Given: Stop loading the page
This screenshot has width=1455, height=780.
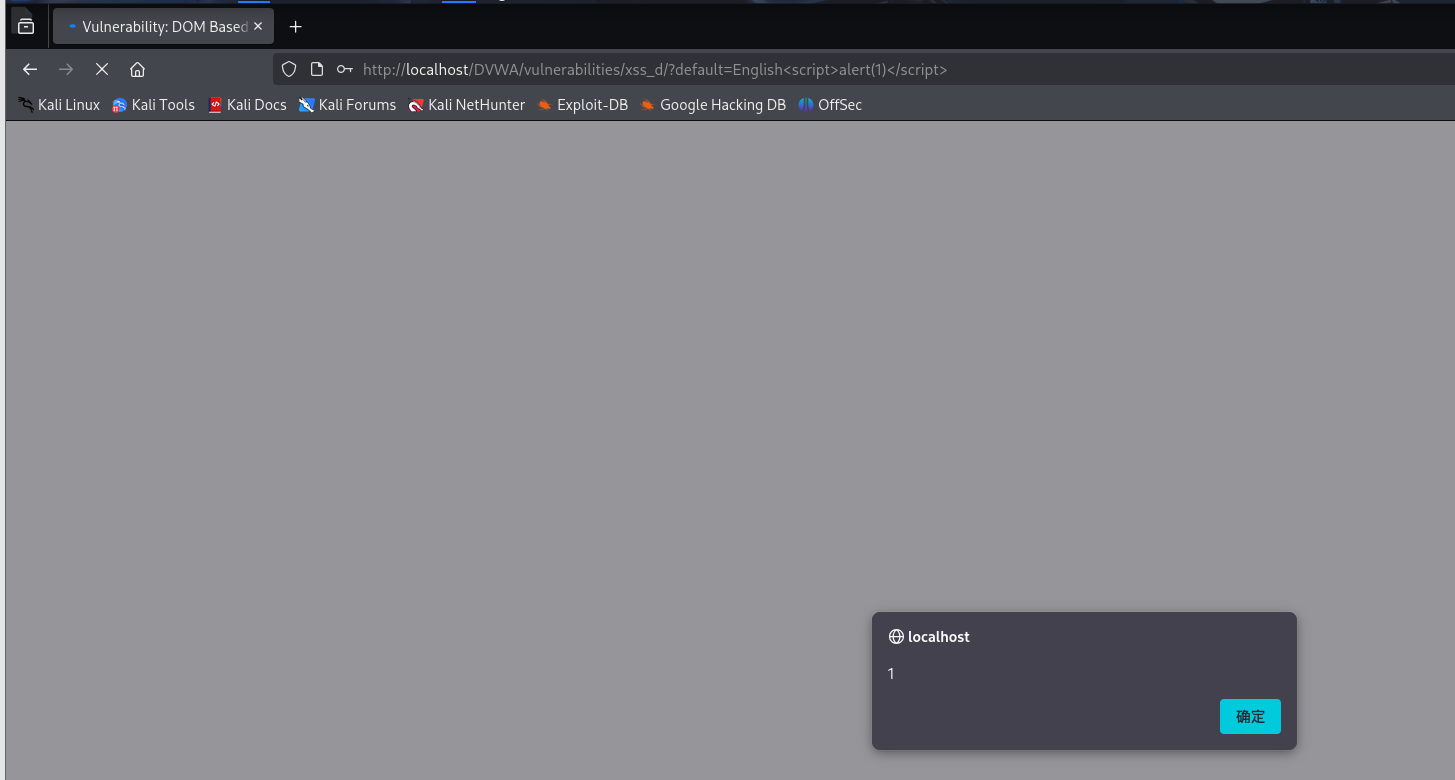Looking at the screenshot, I should tap(102, 69).
